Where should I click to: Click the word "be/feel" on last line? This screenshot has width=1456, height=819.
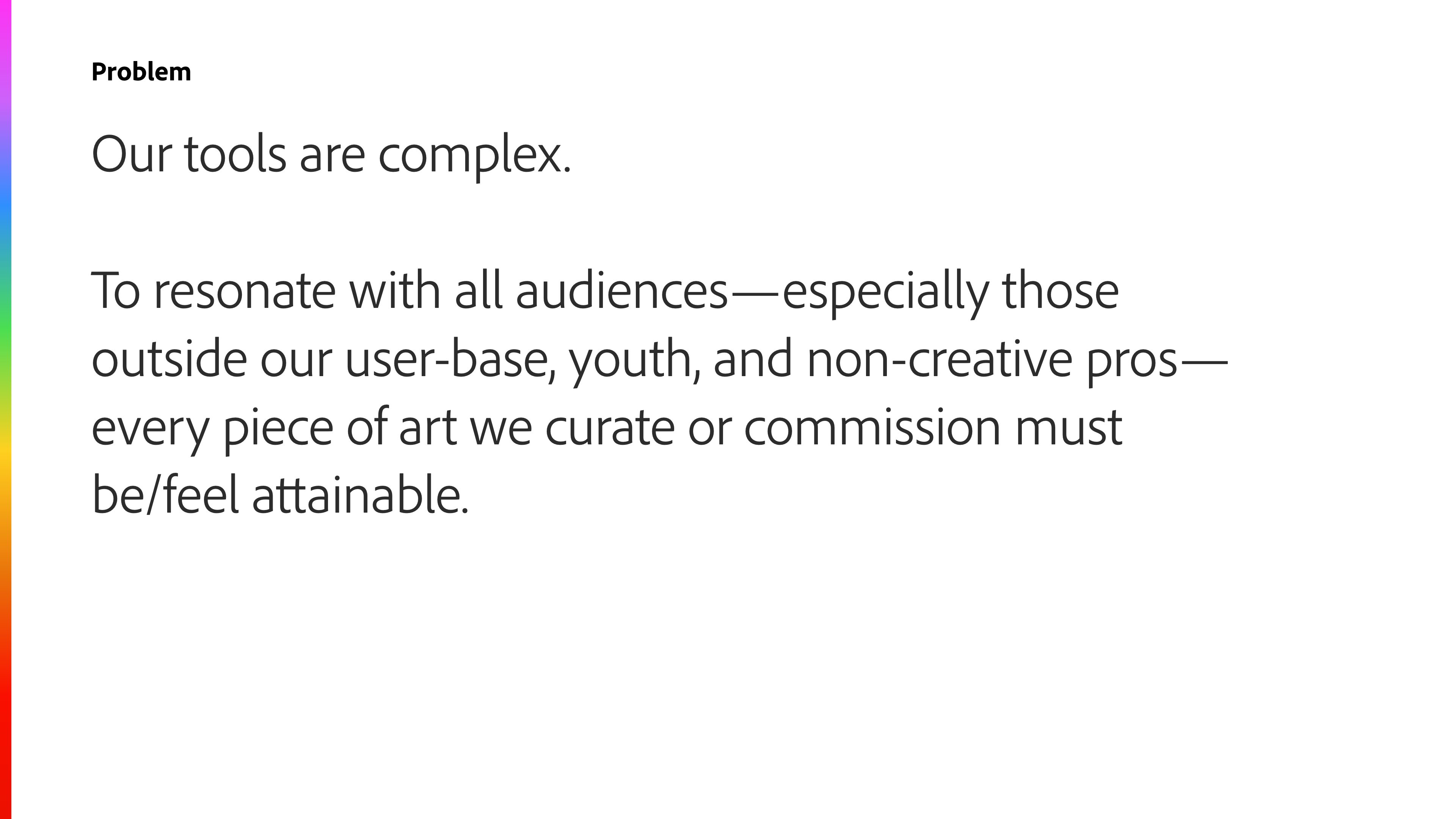[165, 495]
